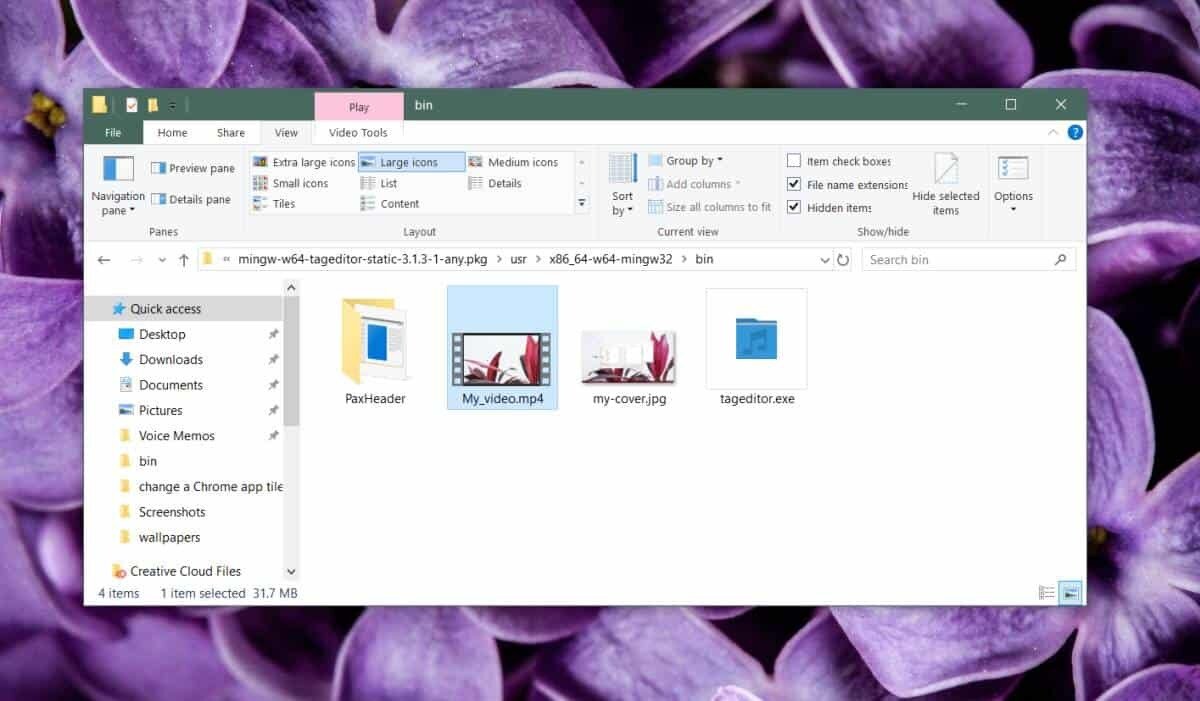Image resolution: width=1200 pixels, height=701 pixels.
Task: Select the Tiles layout option
Action: coord(288,203)
